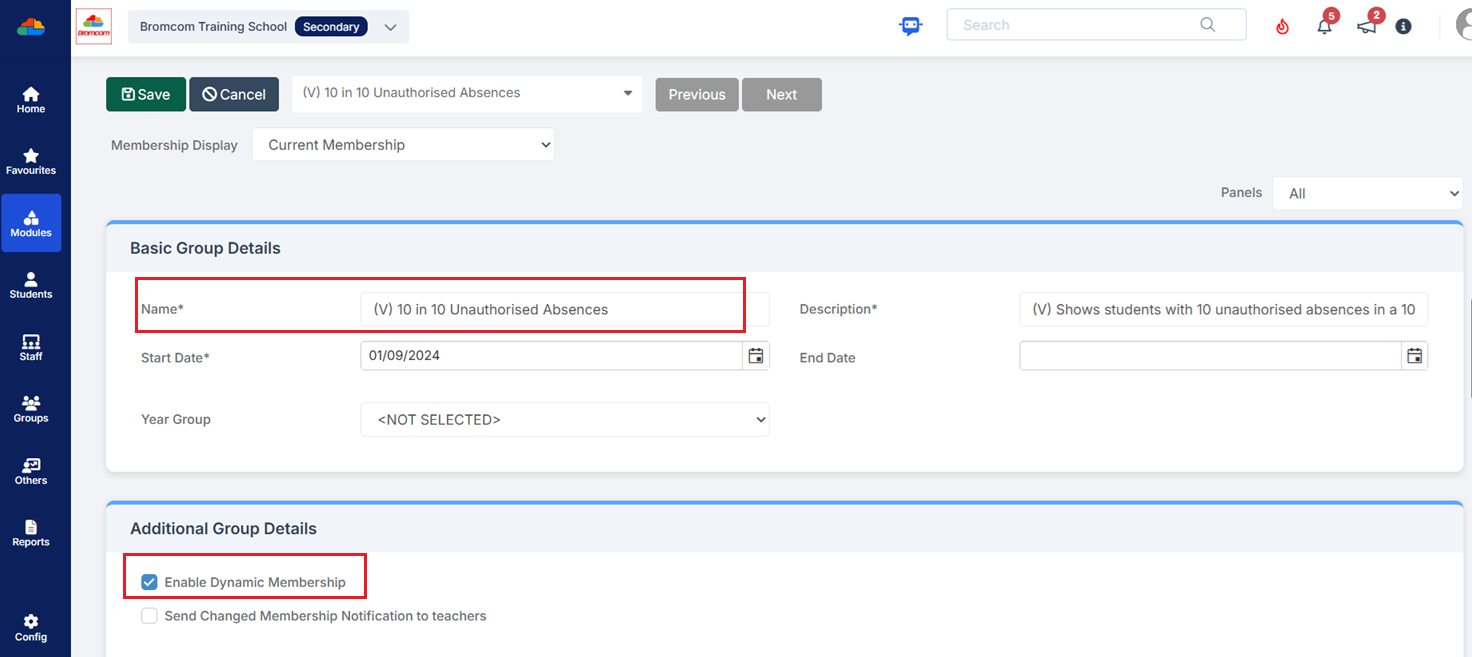Open the announcements megaphone icon

[x=1366, y=27]
